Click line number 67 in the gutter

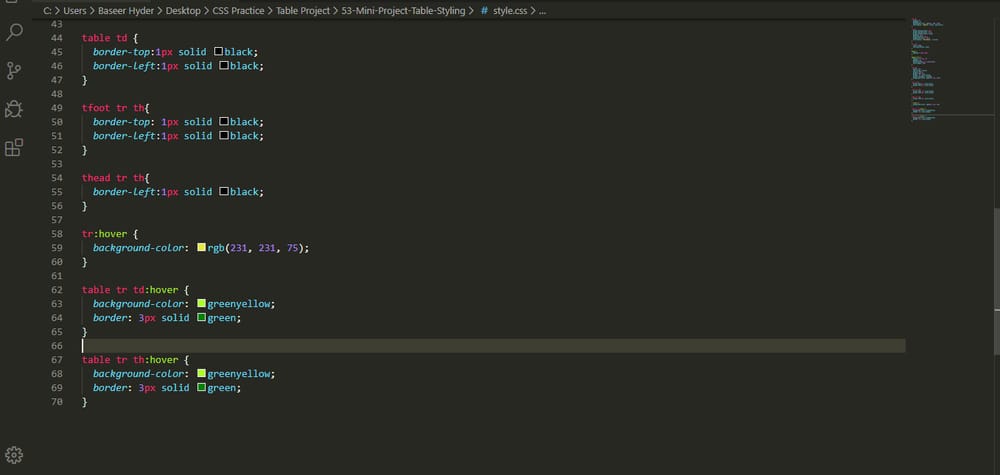(57, 360)
